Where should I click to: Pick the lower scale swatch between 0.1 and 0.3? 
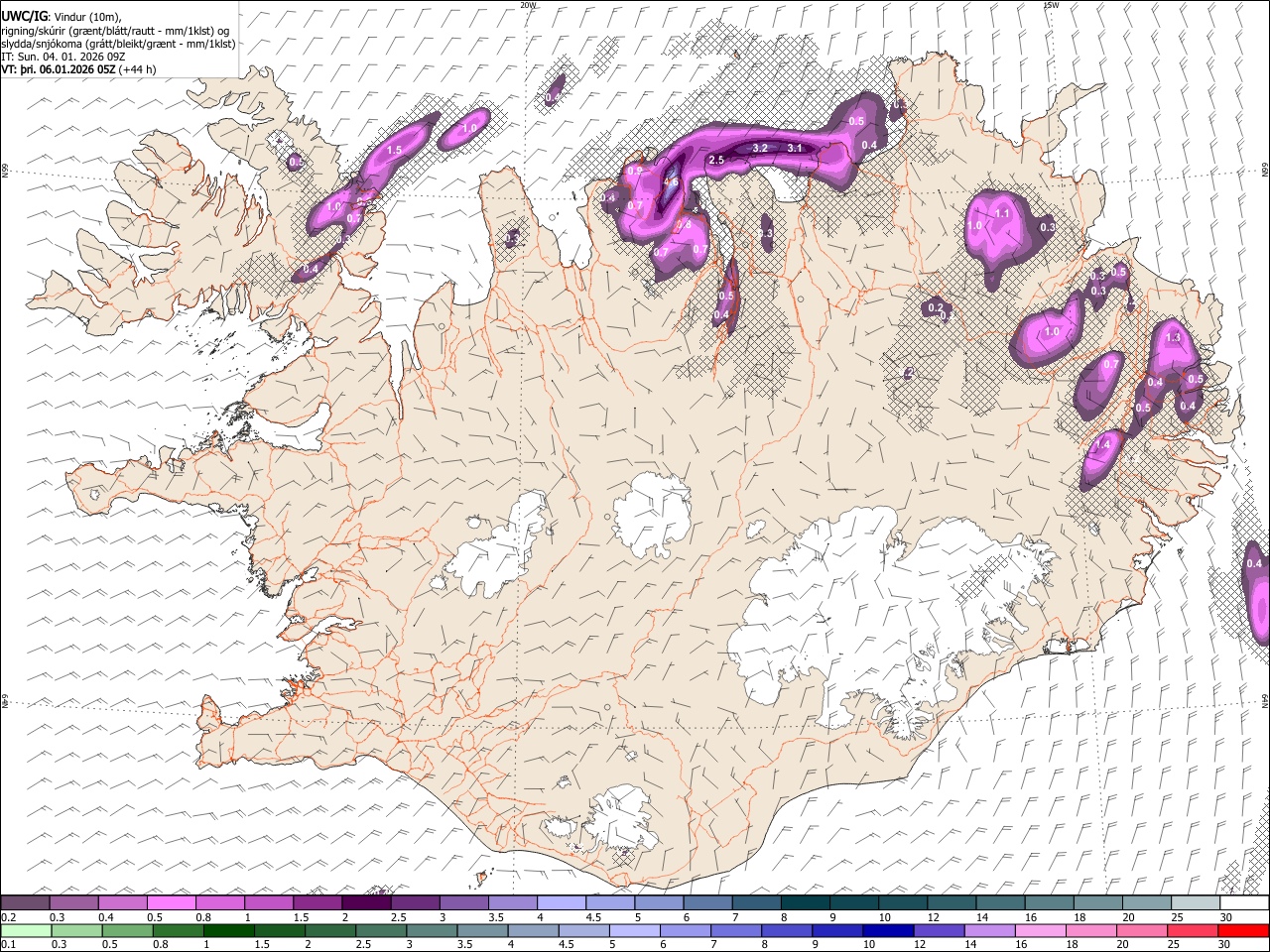click(x=25, y=930)
